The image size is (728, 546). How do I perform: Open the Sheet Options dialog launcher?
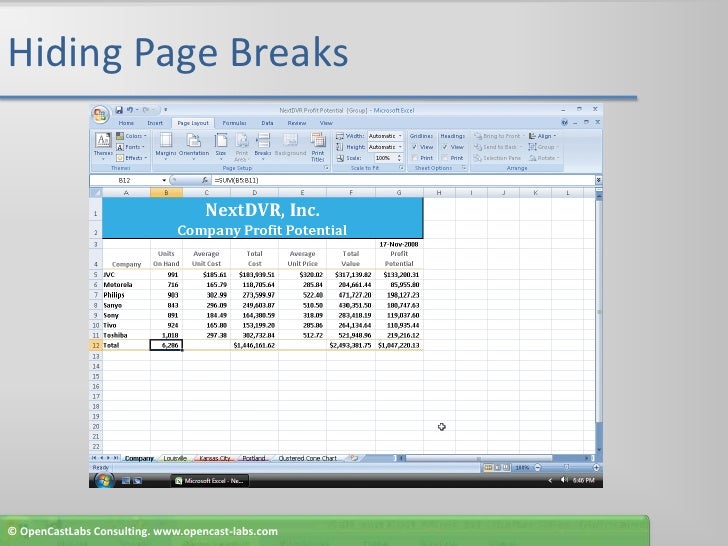(x=464, y=168)
